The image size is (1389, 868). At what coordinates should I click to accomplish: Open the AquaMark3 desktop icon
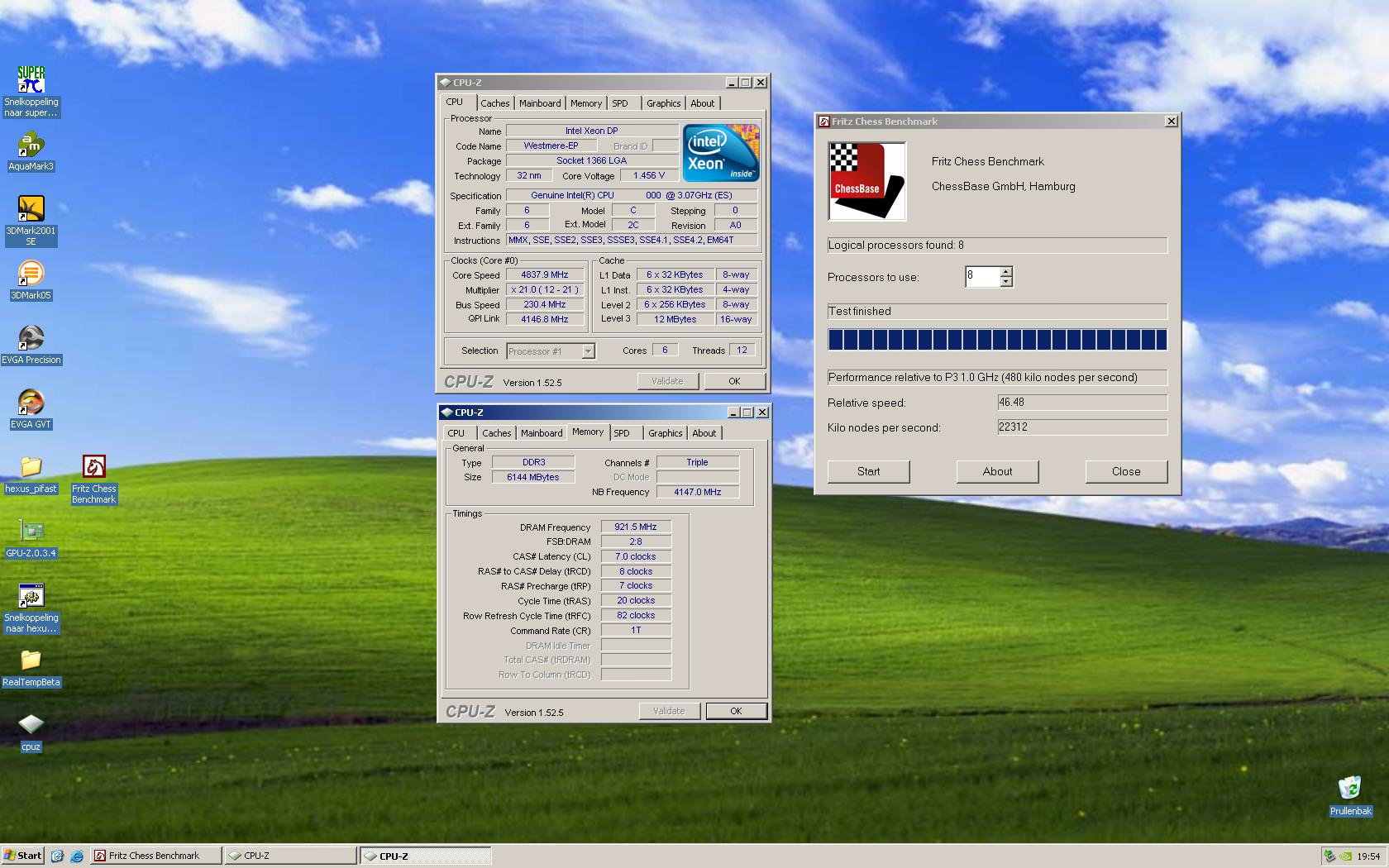tap(31, 151)
